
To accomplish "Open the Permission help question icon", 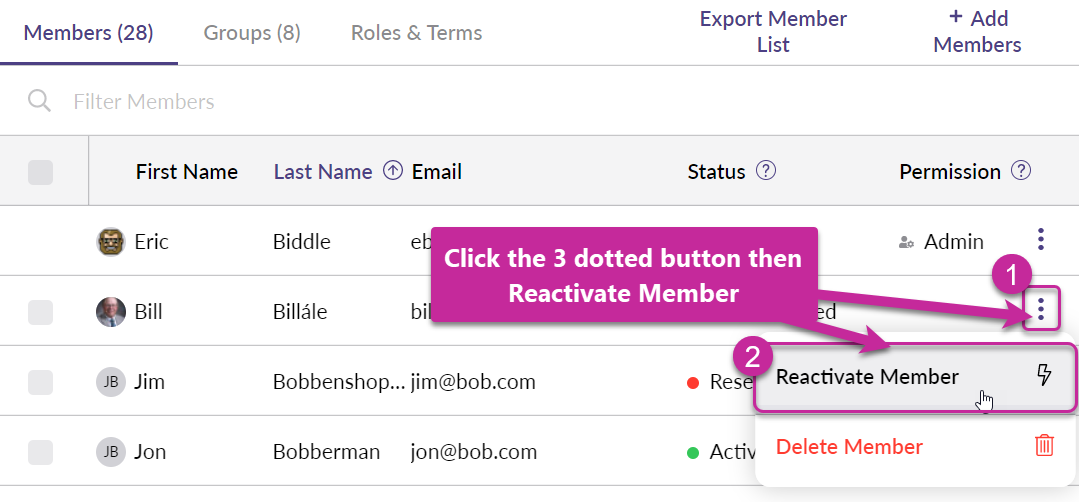I will click(1021, 170).
